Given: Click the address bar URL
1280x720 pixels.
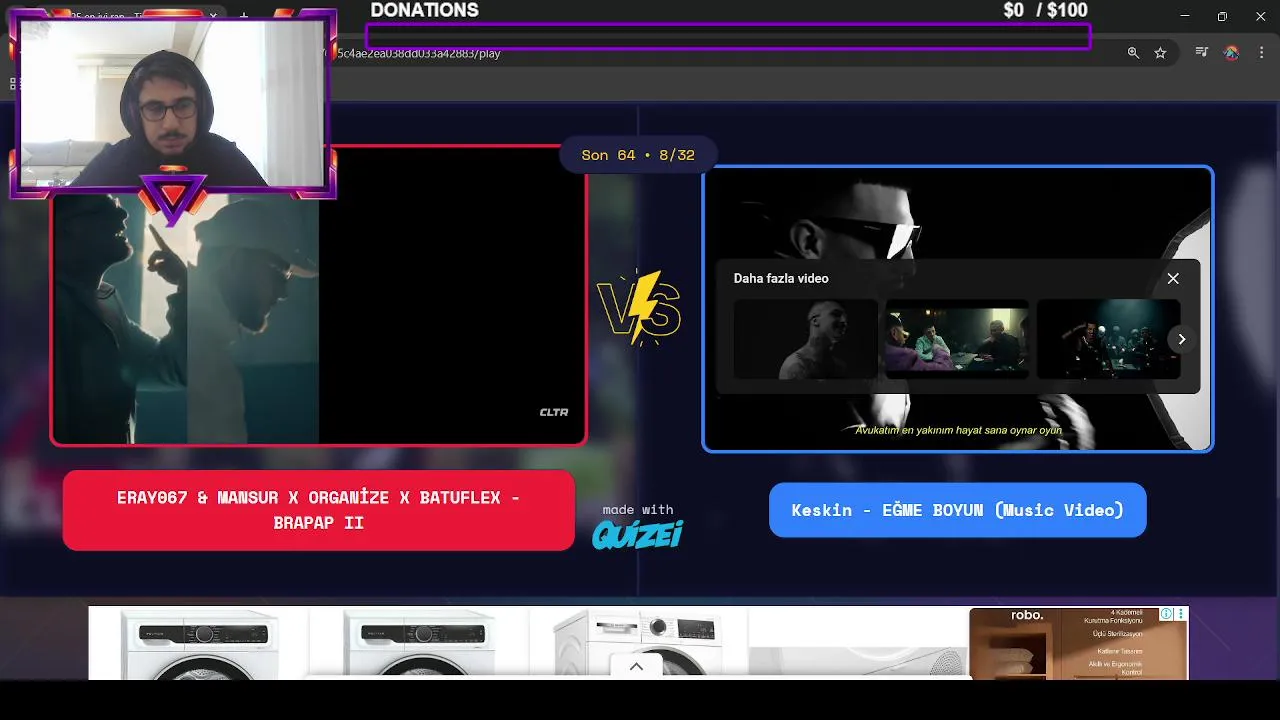Looking at the screenshot, I should [419, 53].
